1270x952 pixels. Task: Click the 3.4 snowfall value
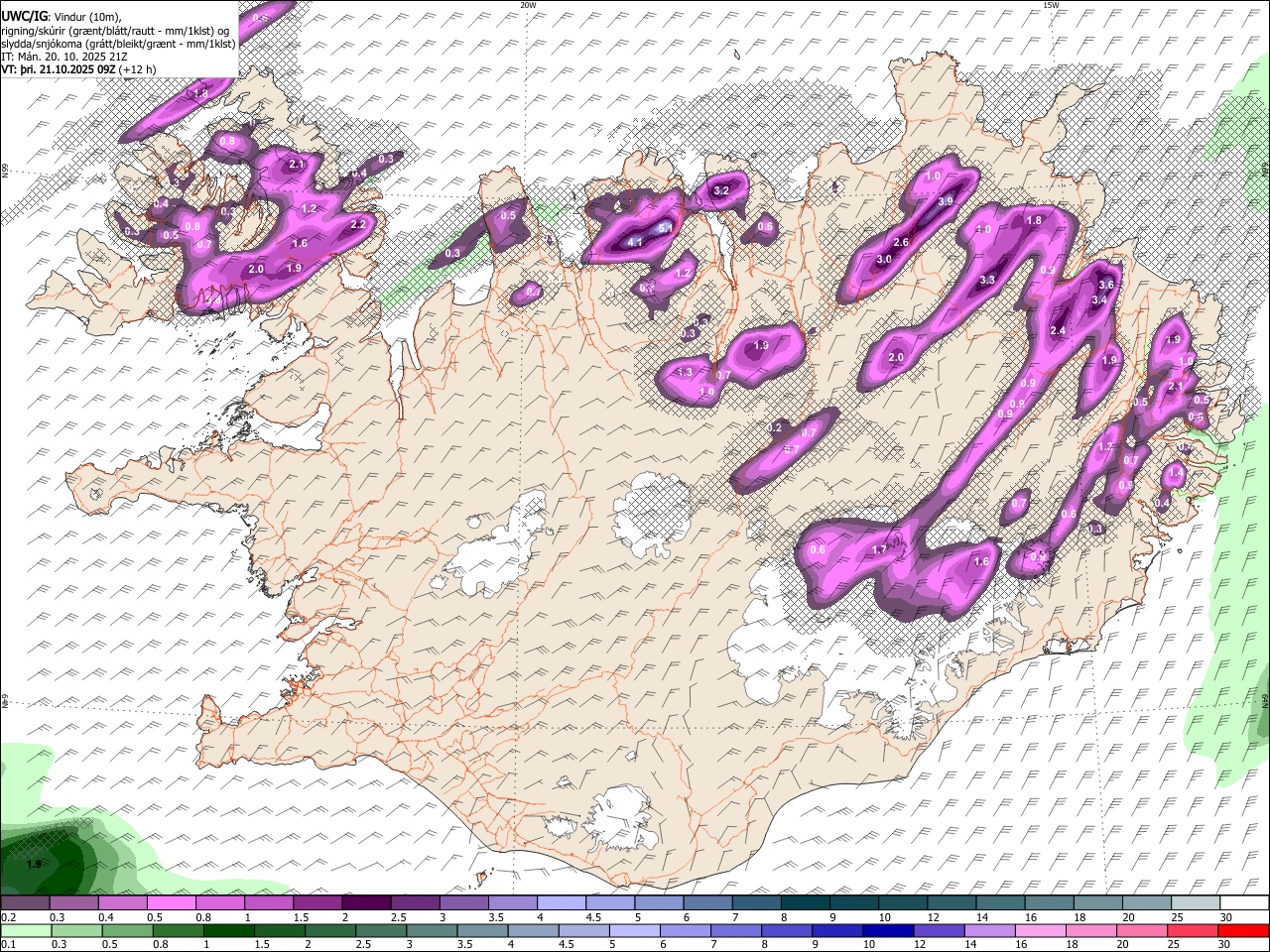pyautogui.click(x=1099, y=299)
